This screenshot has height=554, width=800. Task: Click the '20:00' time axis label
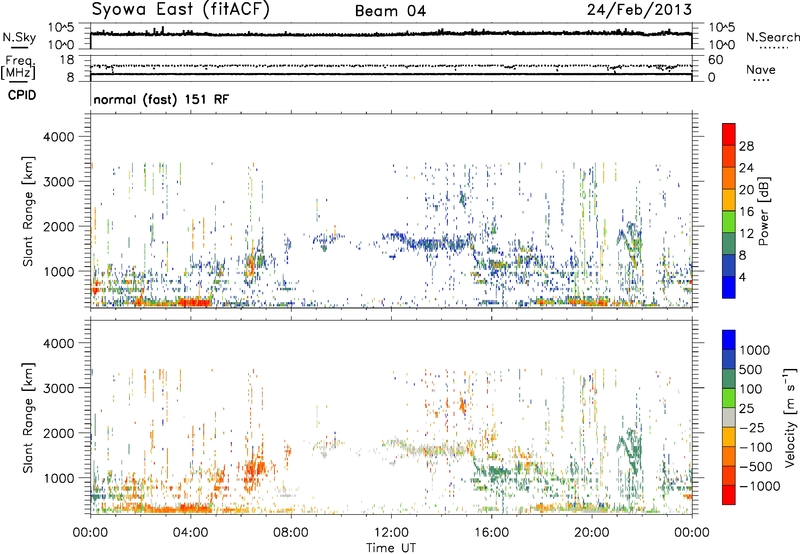[x=591, y=533]
